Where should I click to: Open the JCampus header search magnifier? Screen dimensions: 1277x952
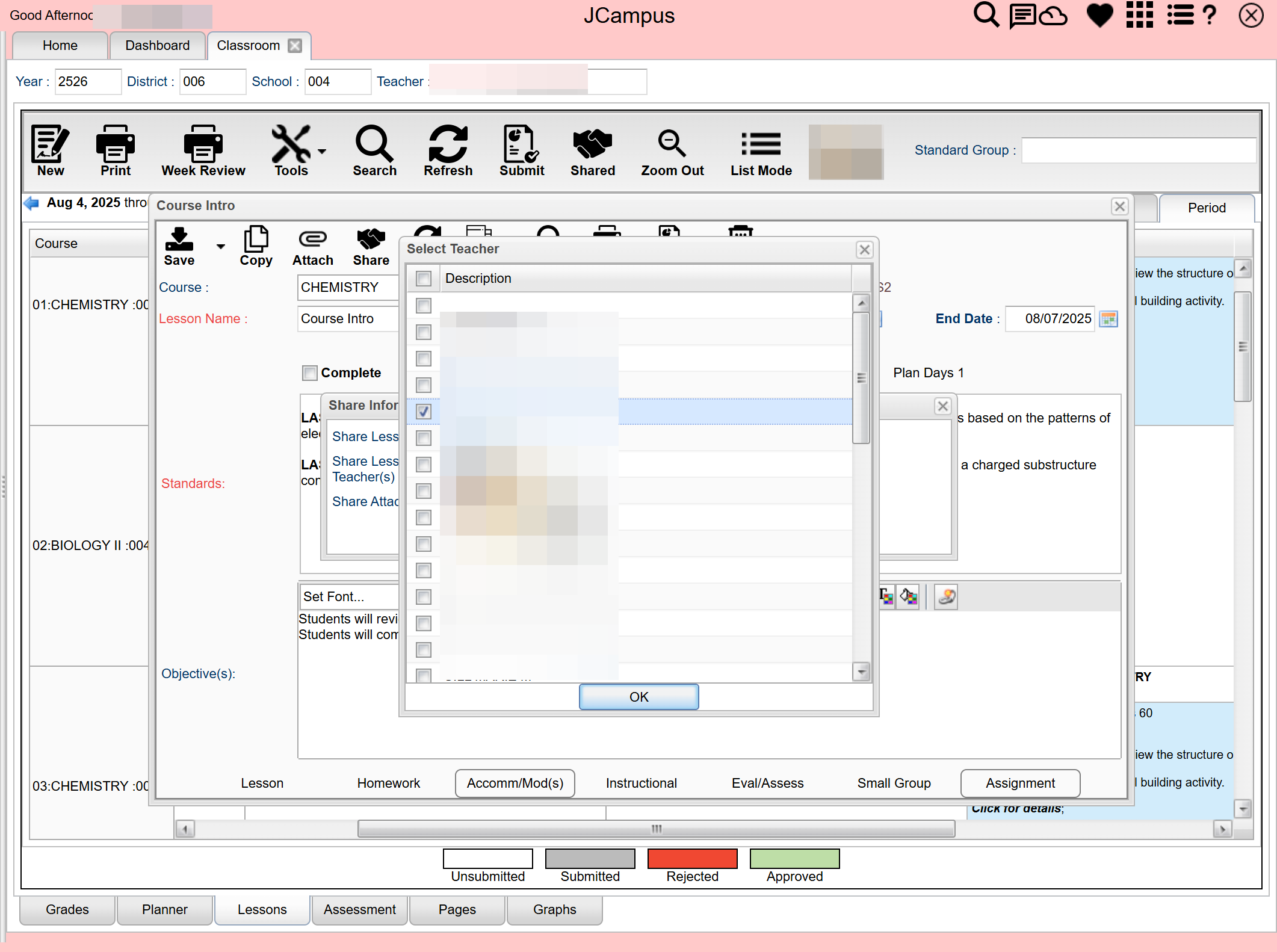pyautogui.click(x=986, y=15)
